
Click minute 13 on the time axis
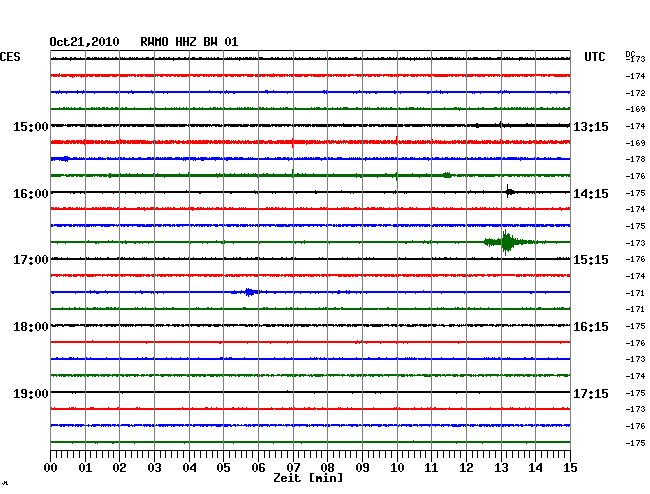coord(501,468)
